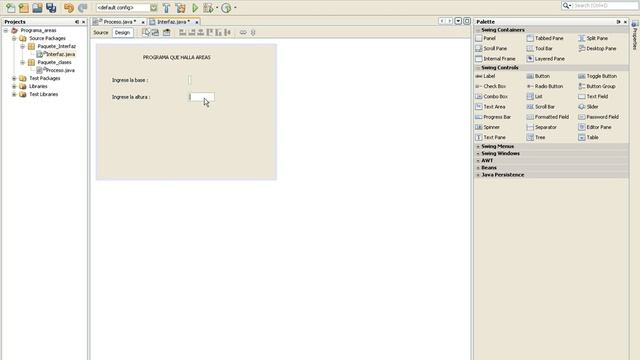The image size is (640, 360).
Task: Select the Progress Bar palette component
Action: point(493,117)
